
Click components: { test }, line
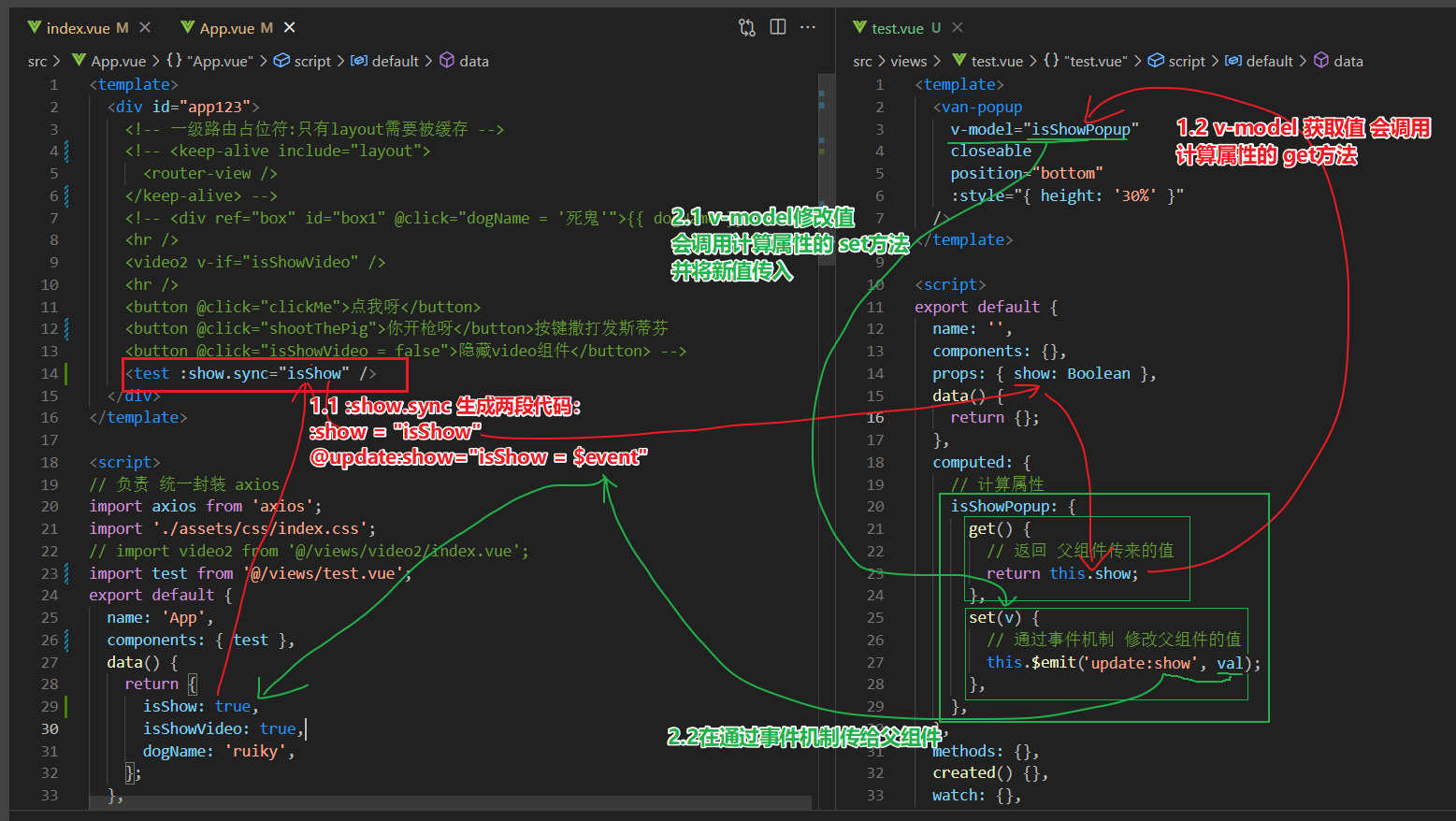tap(201, 640)
